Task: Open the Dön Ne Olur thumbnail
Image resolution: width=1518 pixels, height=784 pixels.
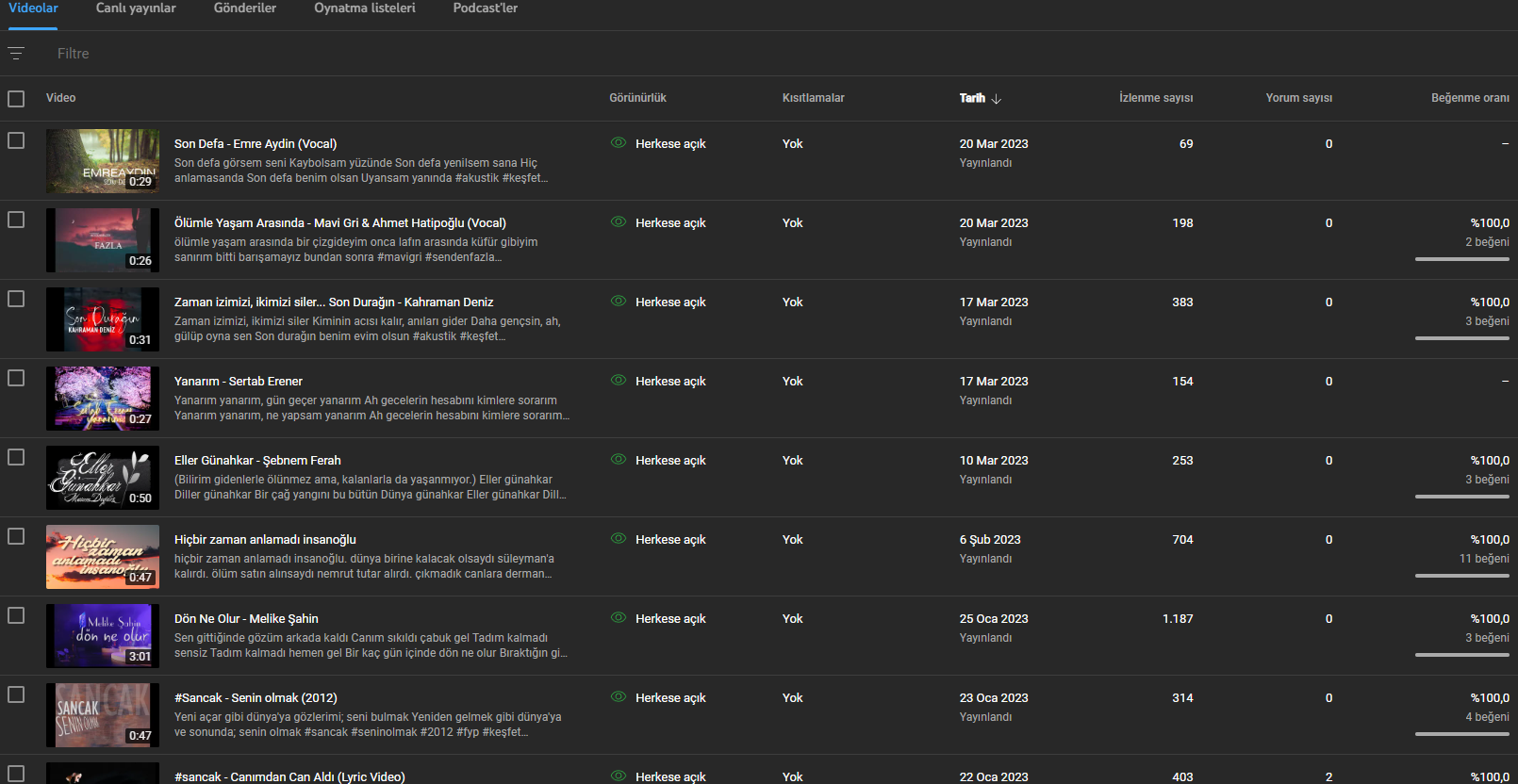Action: (103, 636)
